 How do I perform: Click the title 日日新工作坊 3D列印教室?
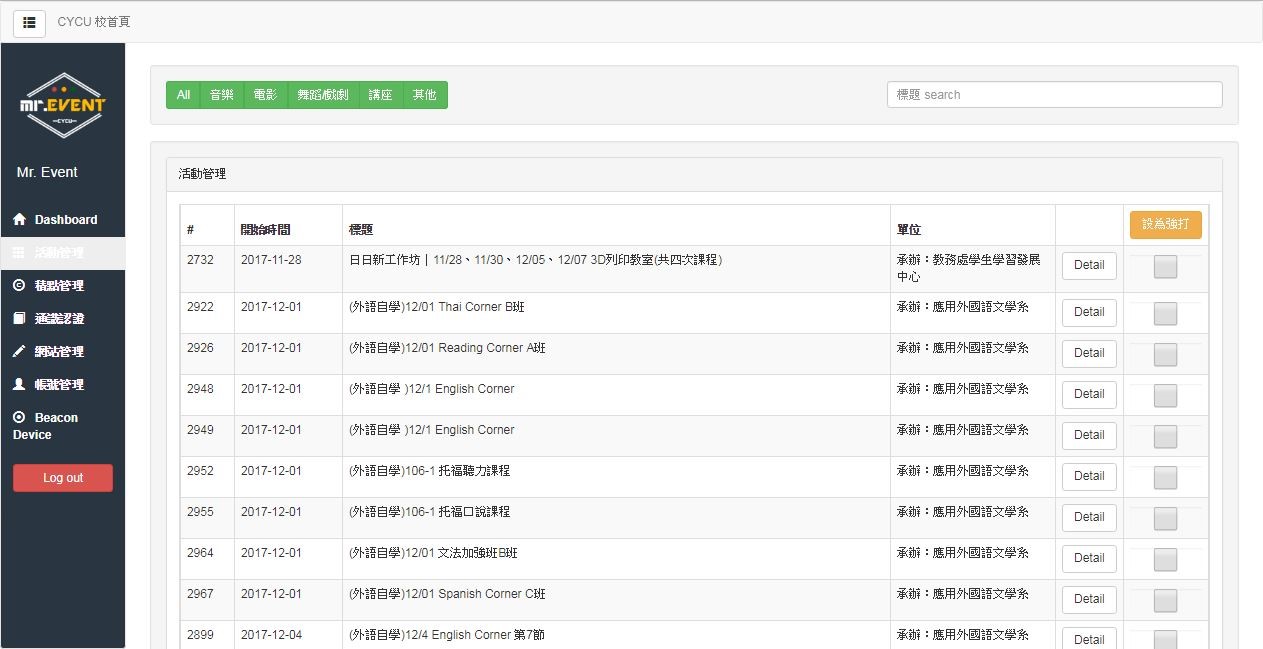tap(535, 260)
